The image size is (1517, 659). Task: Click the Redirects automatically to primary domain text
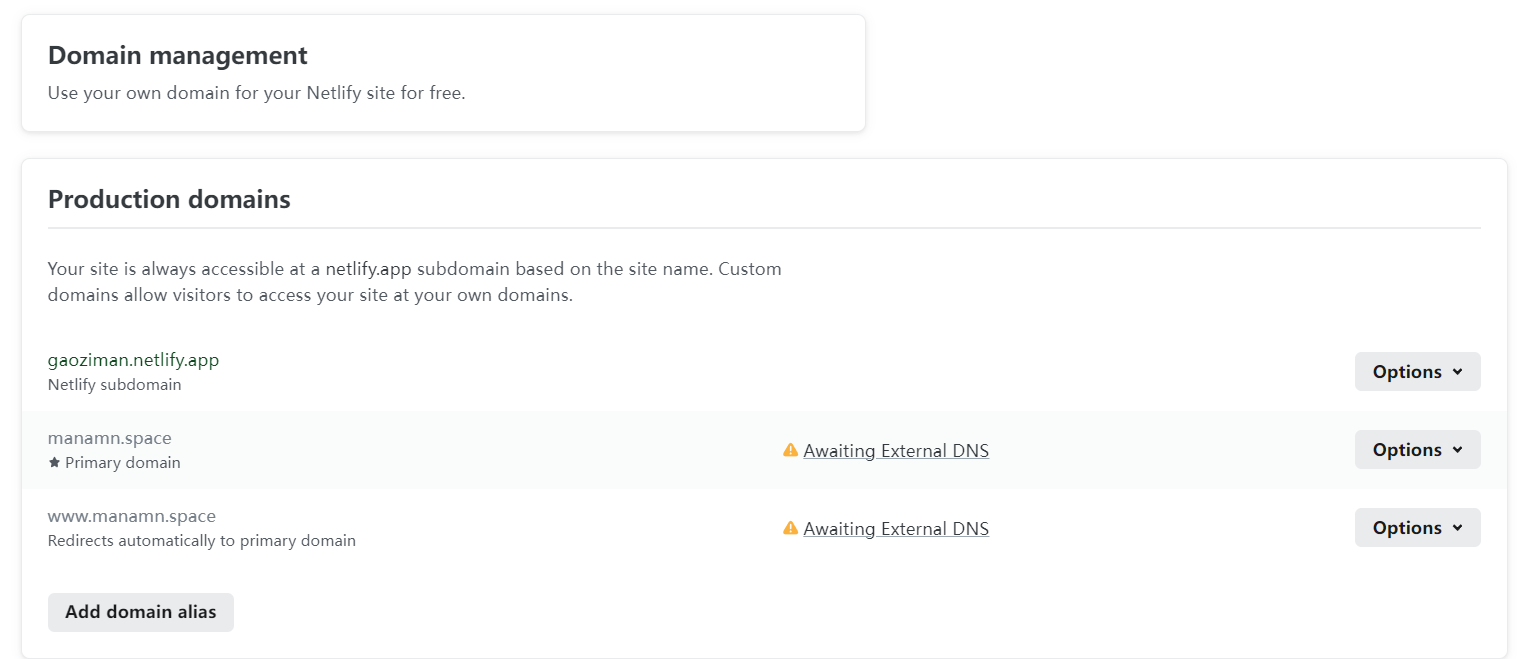[x=202, y=541]
